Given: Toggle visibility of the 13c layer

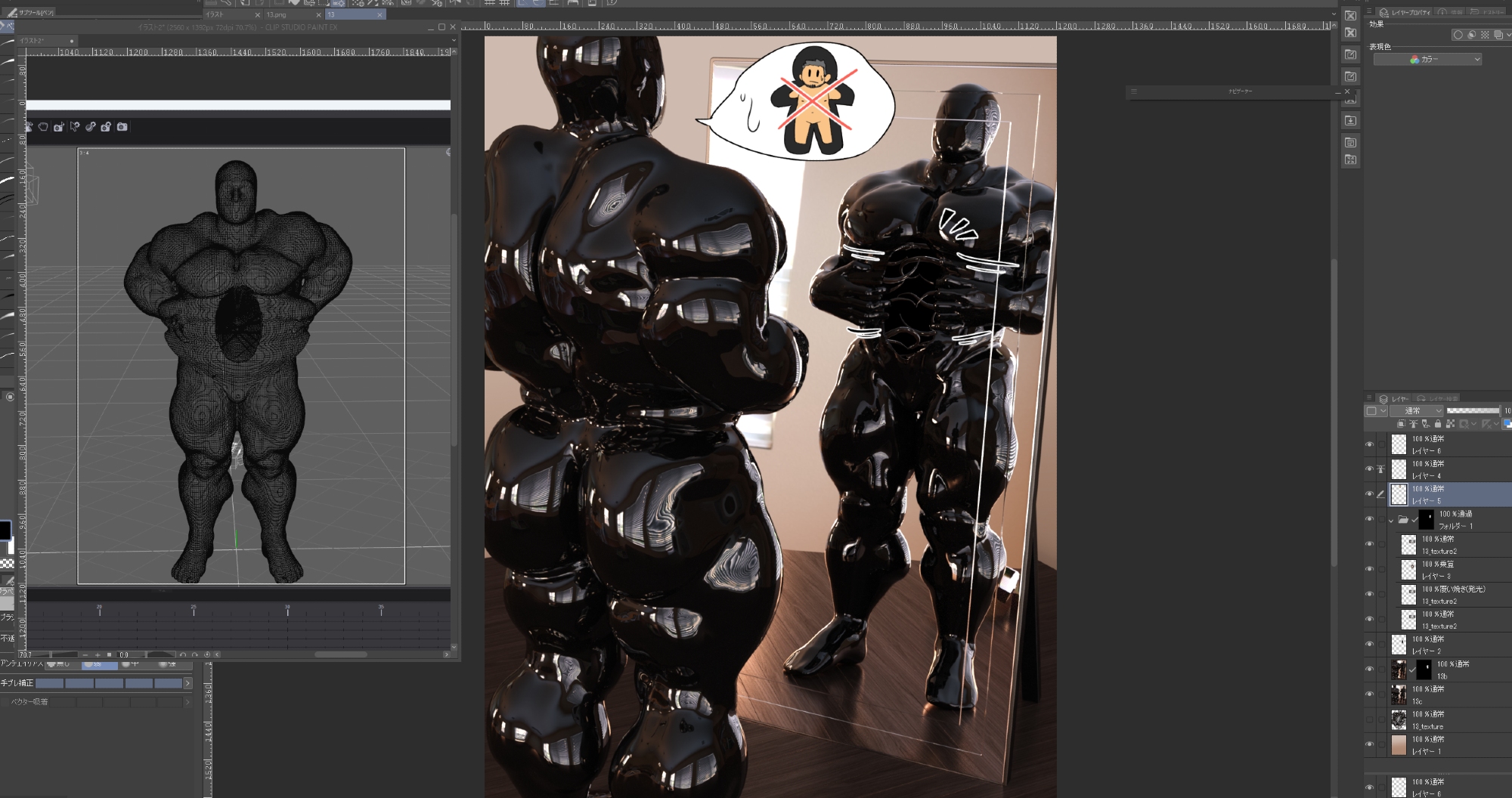Looking at the screenshot, I should tap(1369, 694).
